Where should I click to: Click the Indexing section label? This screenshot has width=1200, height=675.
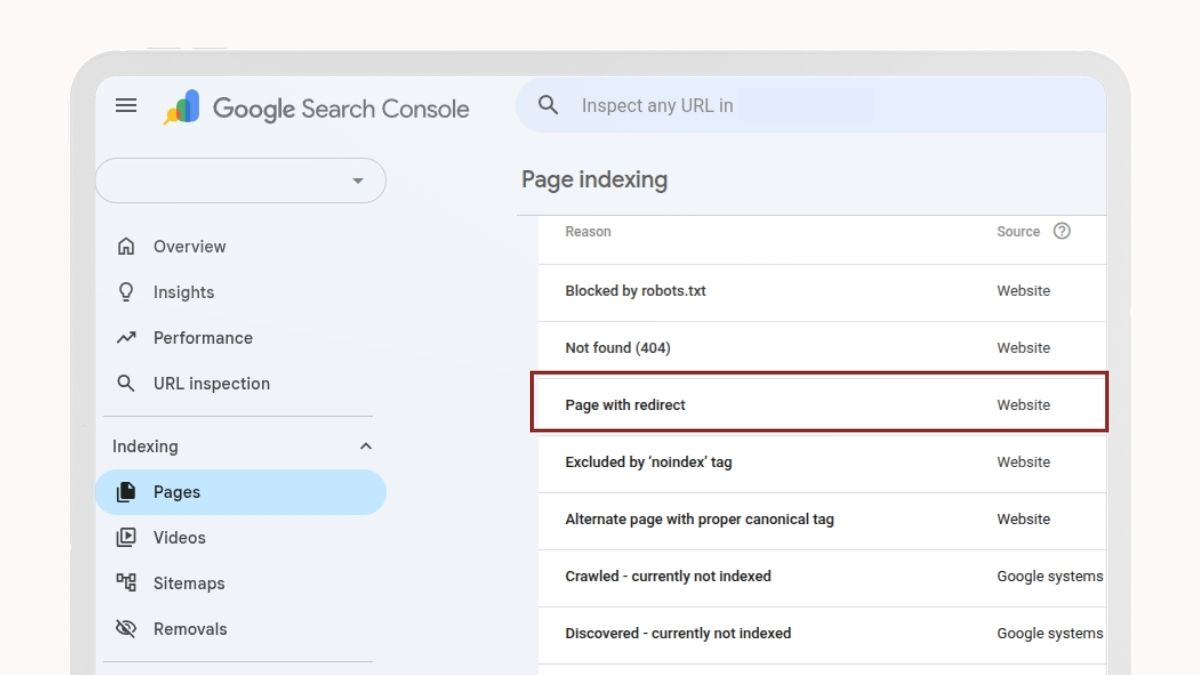145,446
